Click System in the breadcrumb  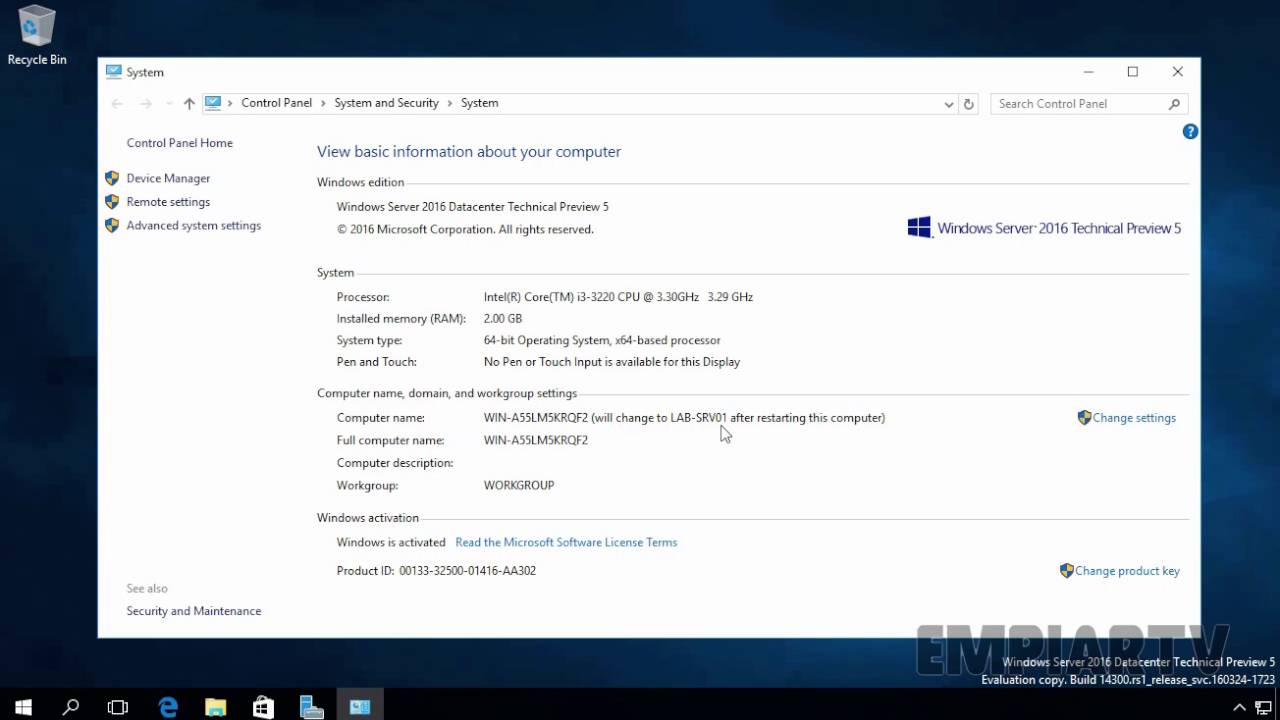(x=480, y=103)
